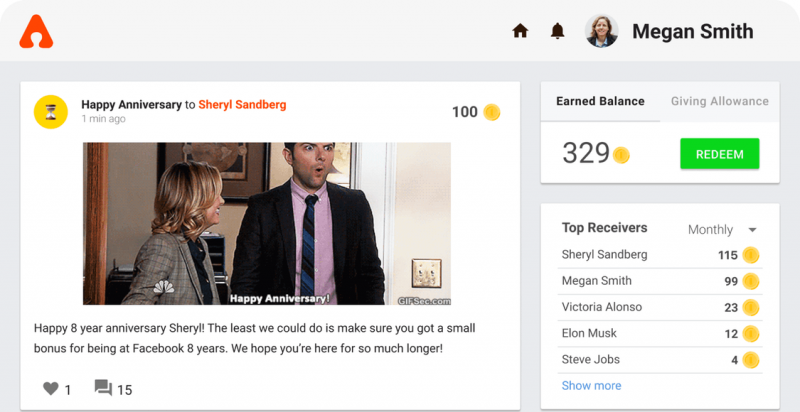Viewport: 800px width, 412px height.
Task: Switch to the Giving Allowance tab
Action: coord(719,101)
